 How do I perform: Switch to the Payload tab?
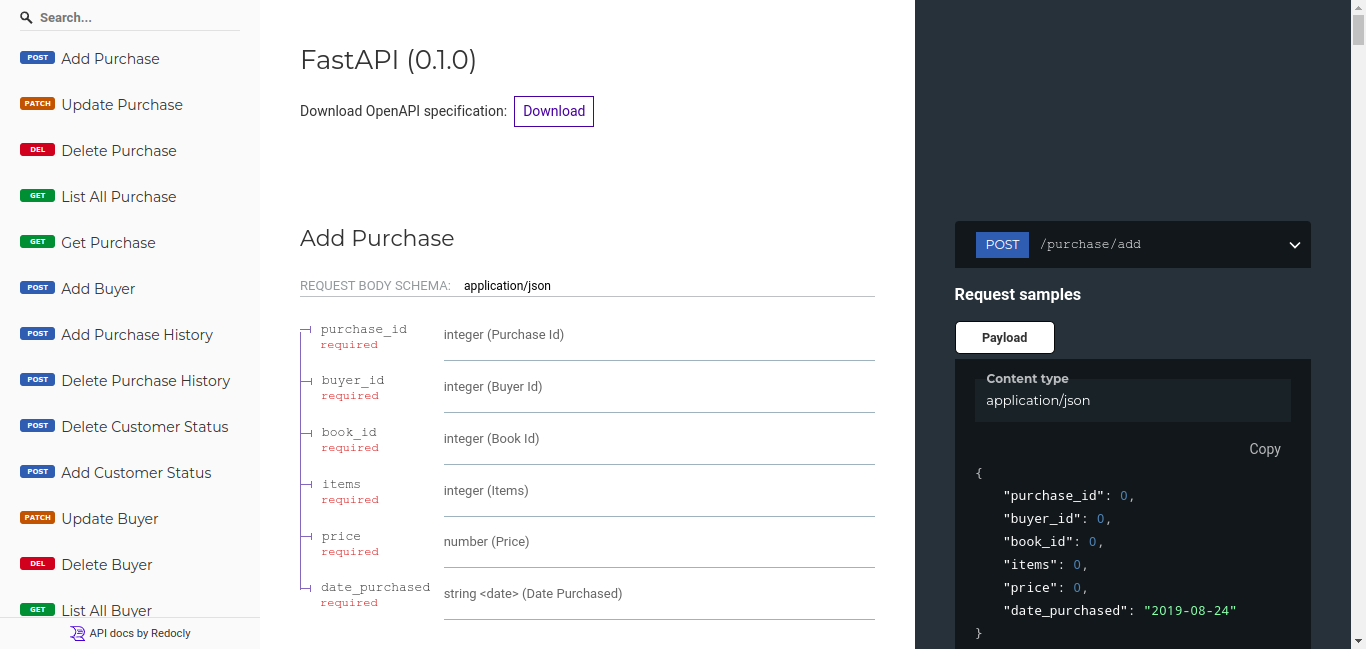click(1004, 337)
